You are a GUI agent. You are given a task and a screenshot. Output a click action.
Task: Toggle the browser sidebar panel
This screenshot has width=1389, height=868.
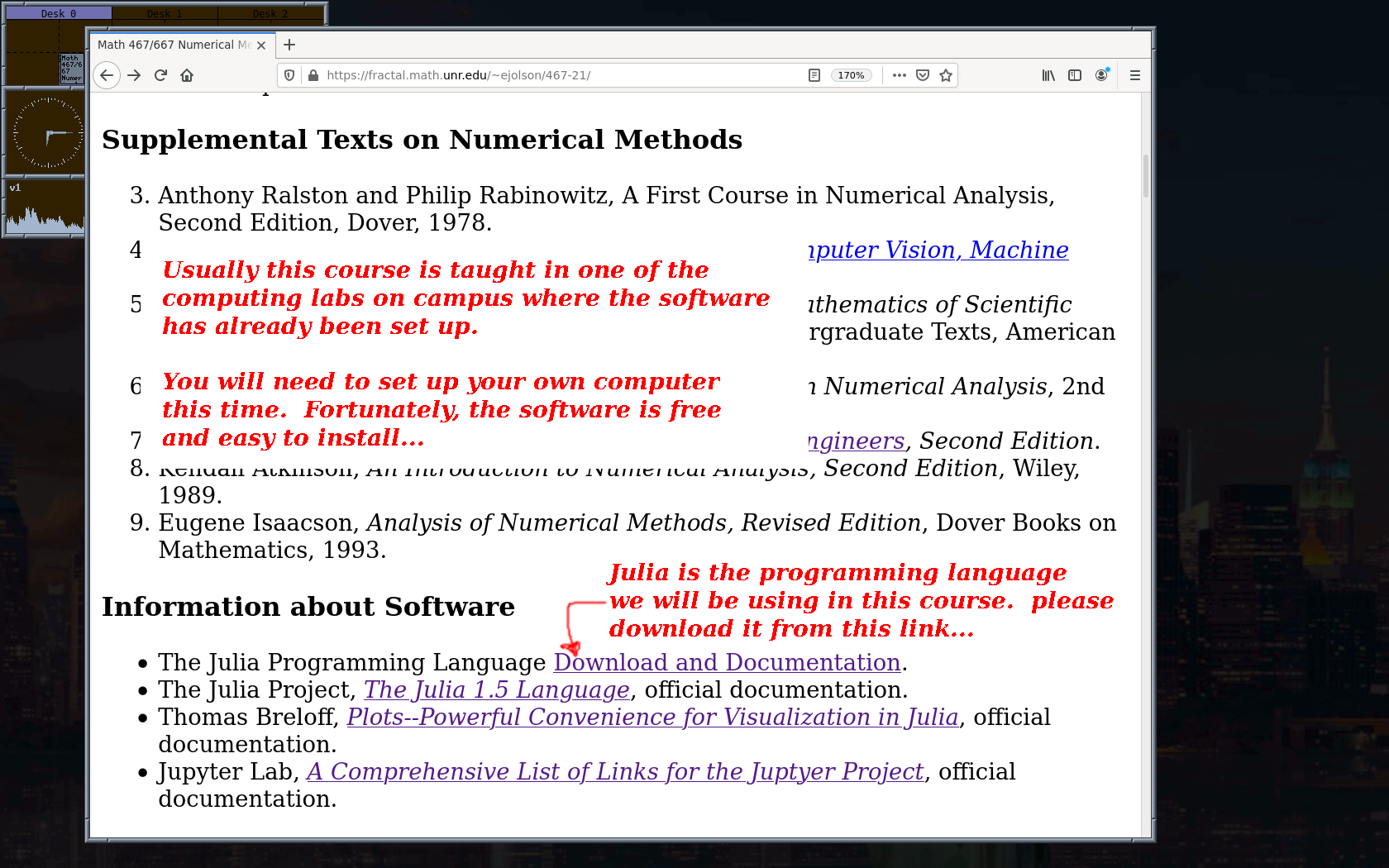pos(1075,75)
